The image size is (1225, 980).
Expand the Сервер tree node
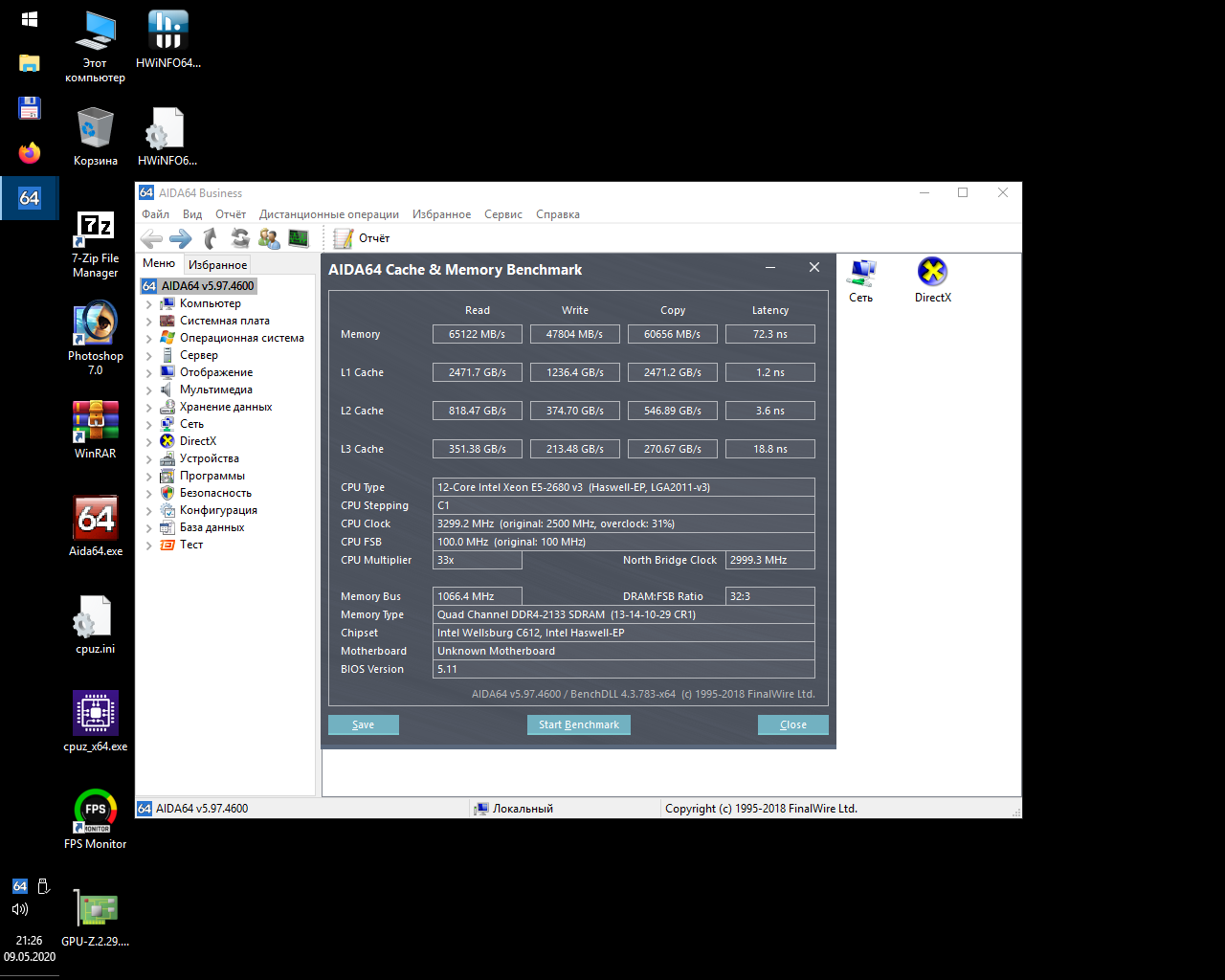pyautogui.click(x=148, y=355)
